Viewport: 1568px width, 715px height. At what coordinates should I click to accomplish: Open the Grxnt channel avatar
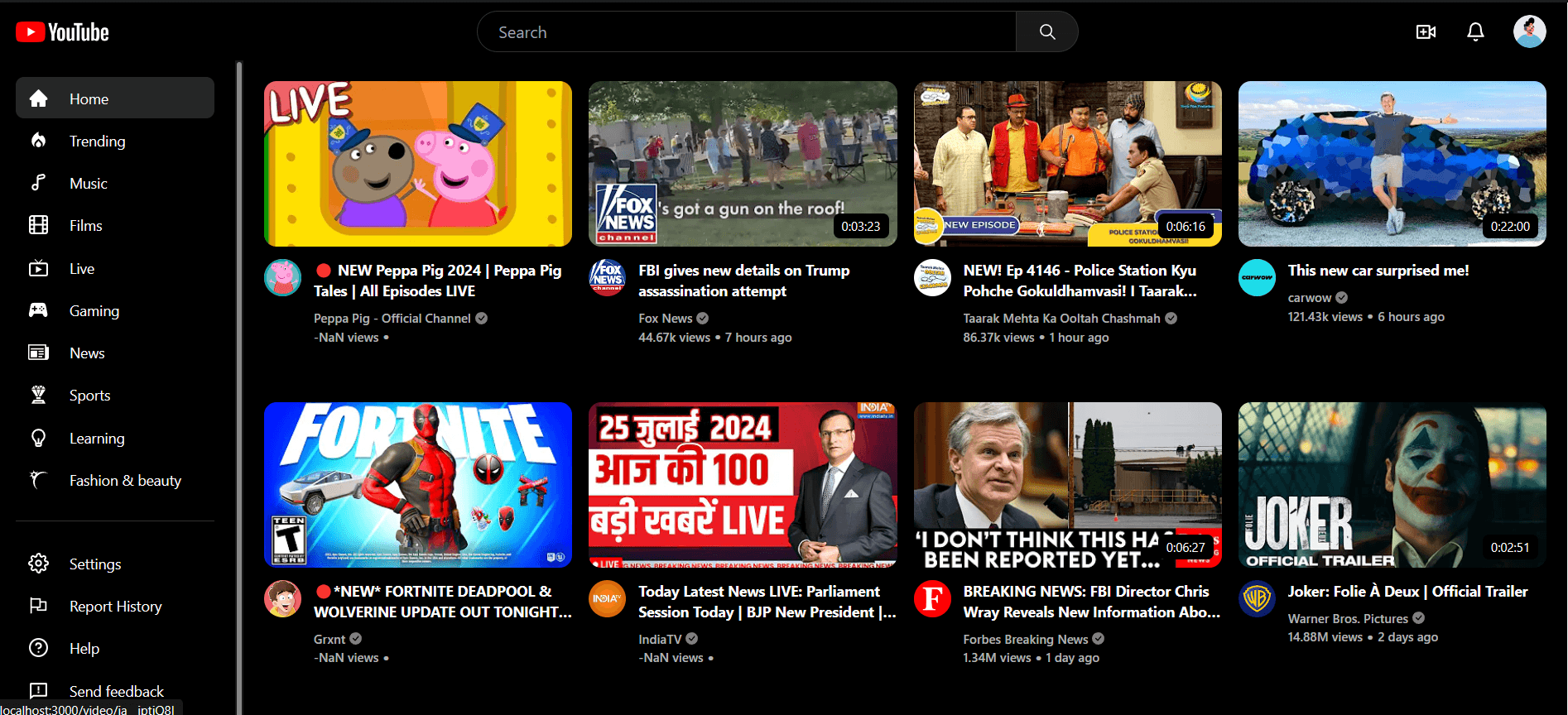[x=282, y=598]
